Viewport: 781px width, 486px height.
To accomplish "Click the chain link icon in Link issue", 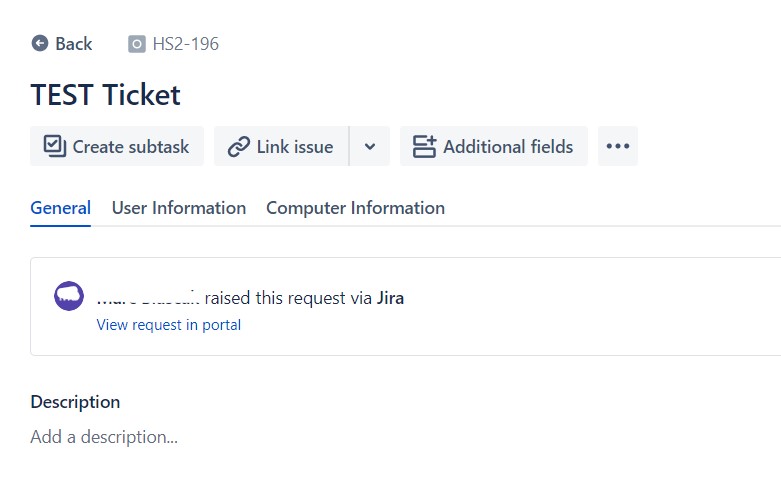I will pos(239,147).
